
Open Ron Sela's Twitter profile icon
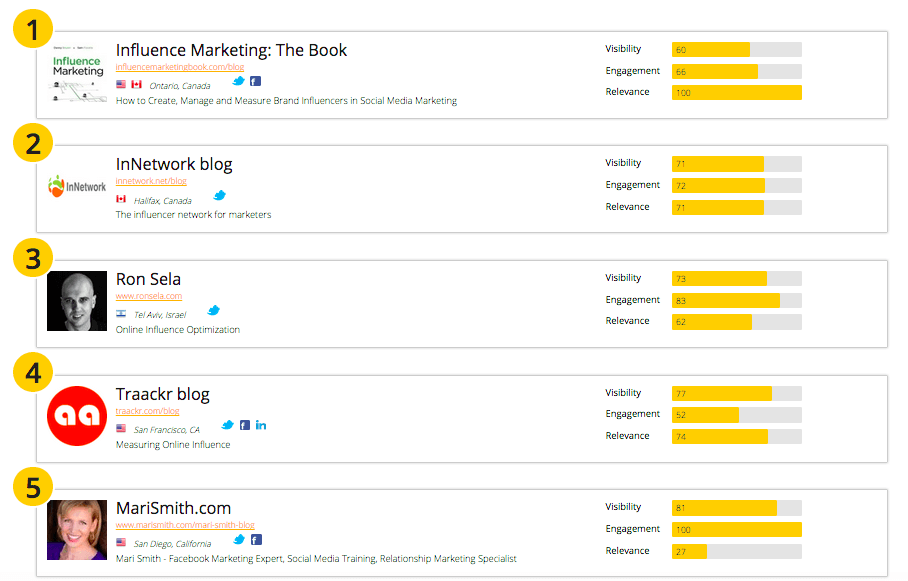tap(213, 311)
